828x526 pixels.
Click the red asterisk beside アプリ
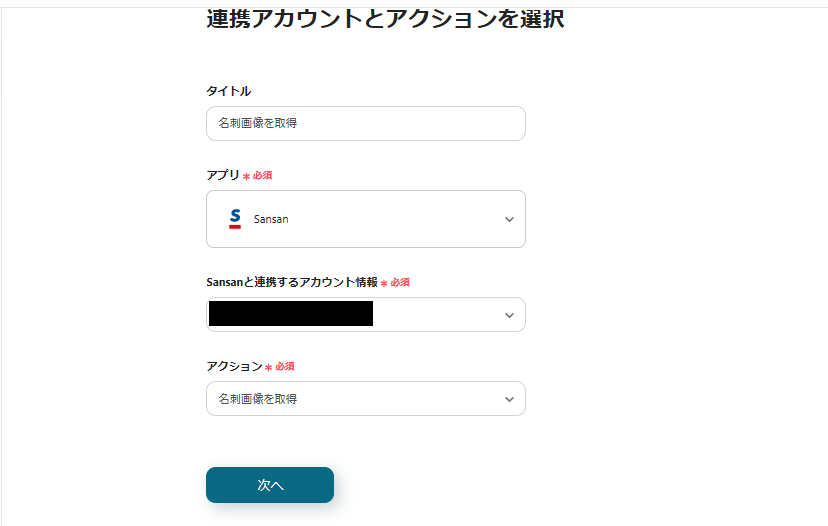(x=246, y=176)
